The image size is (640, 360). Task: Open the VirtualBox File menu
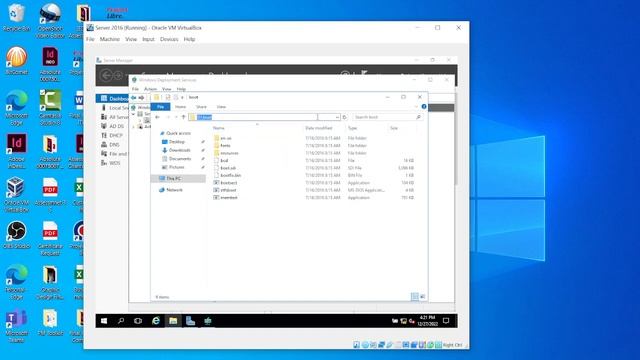coord(90,39)
